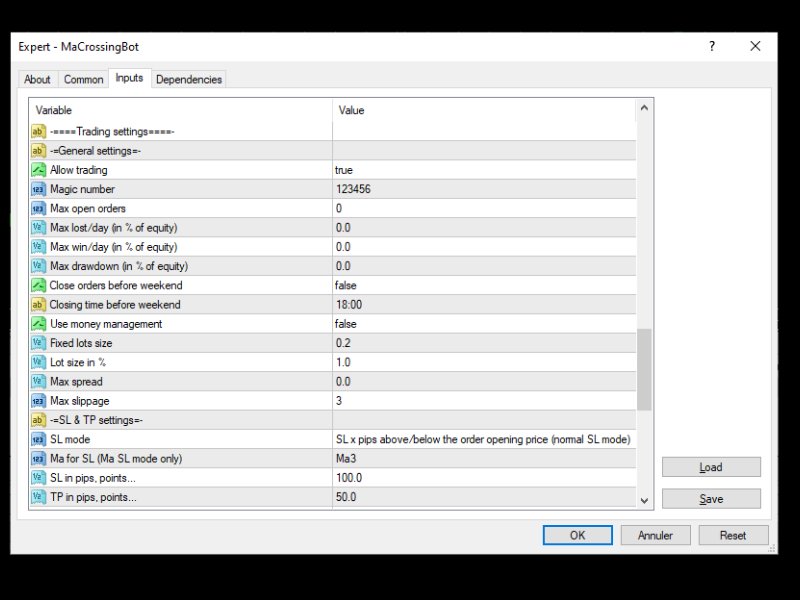Viewport: 800px width, 600px height.
Task: Open the SL mode value dropdown
Action: [484, 439]
